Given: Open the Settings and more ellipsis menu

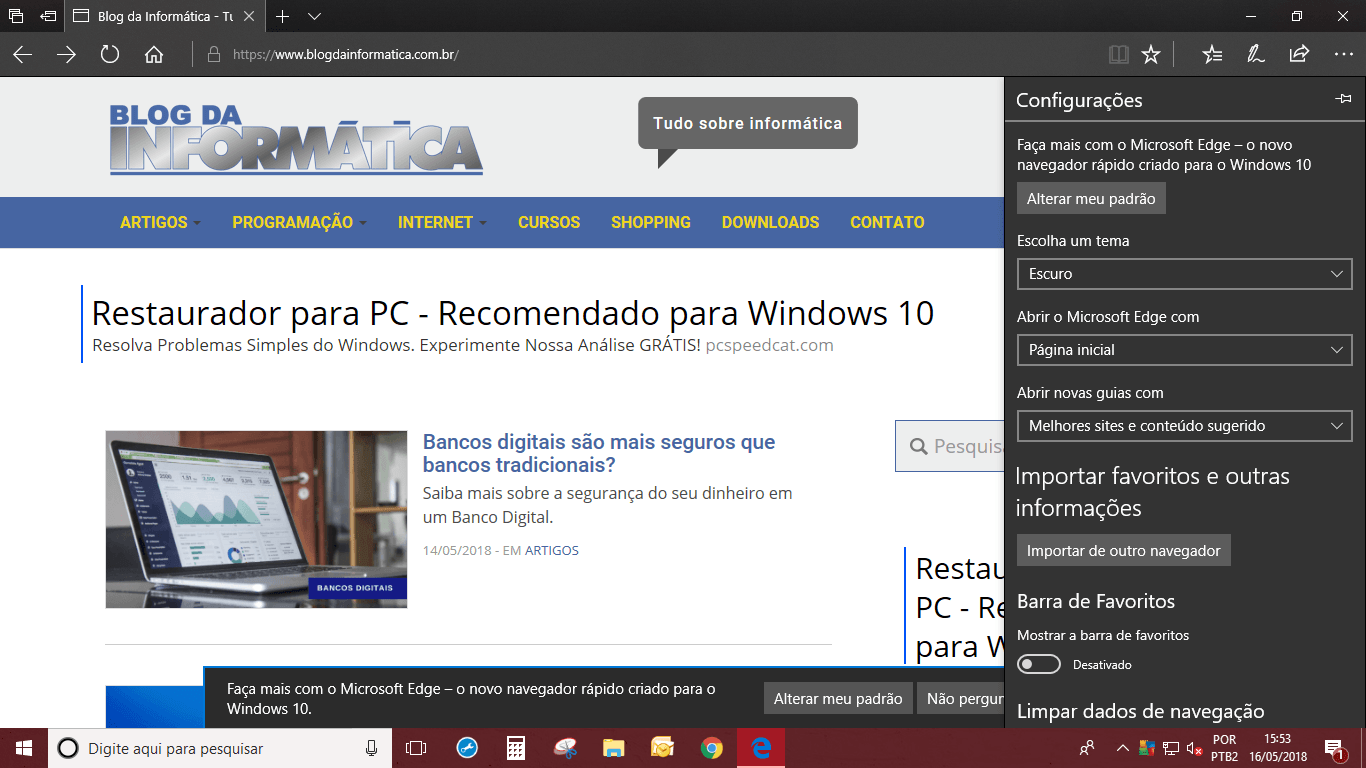Looking at the screenshot, I should (1343, 55).
